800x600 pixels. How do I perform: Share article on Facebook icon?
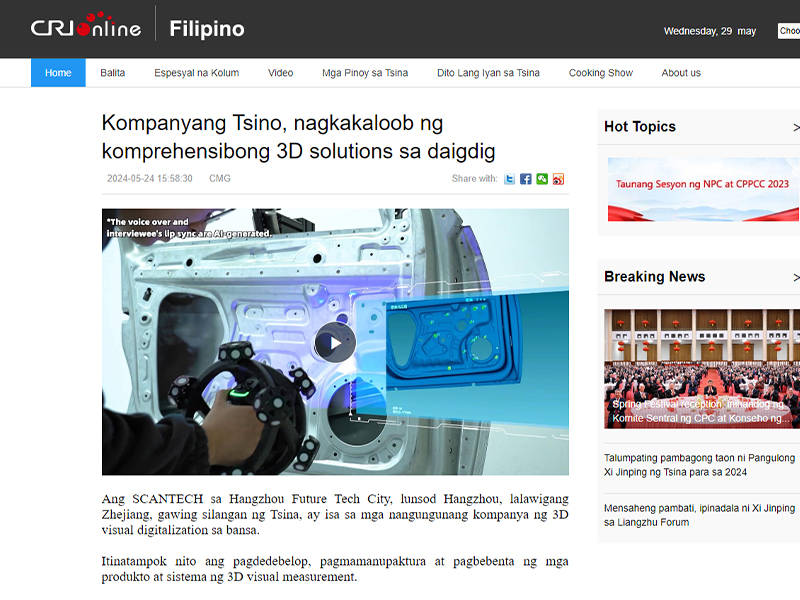526,179
